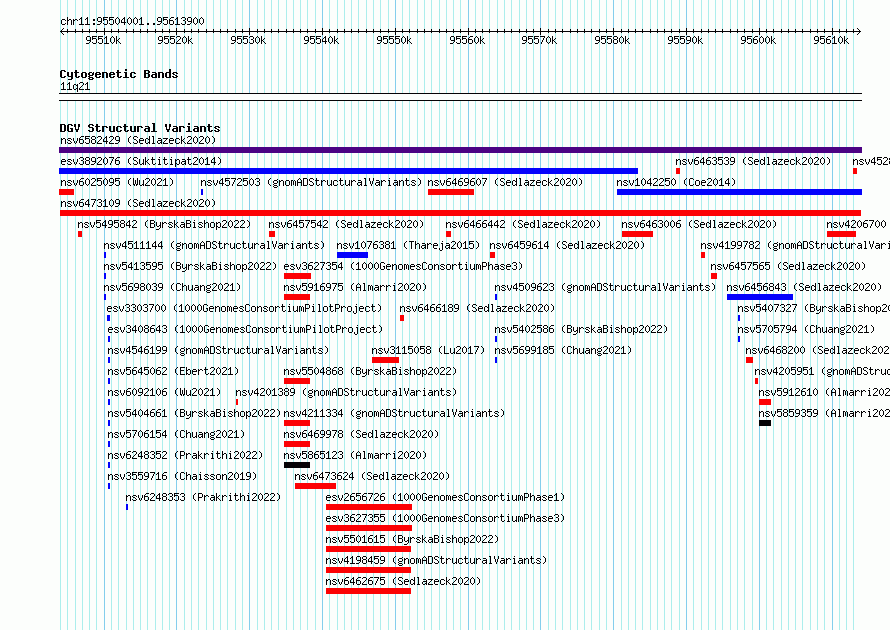890x630 pixels.
Task: Click esv3627355 (1000GenomesConsortiumPhase3) label
Action: pyautogui.click(x=445, y=518)
